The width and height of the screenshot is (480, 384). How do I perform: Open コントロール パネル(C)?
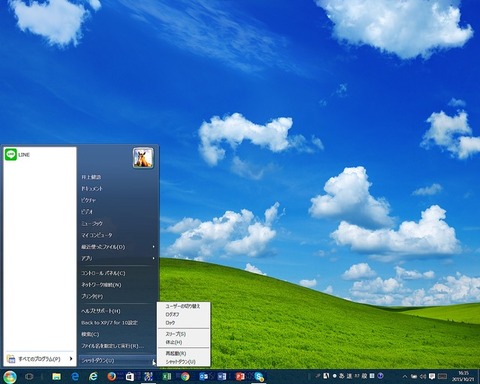(x=103, y=273)
